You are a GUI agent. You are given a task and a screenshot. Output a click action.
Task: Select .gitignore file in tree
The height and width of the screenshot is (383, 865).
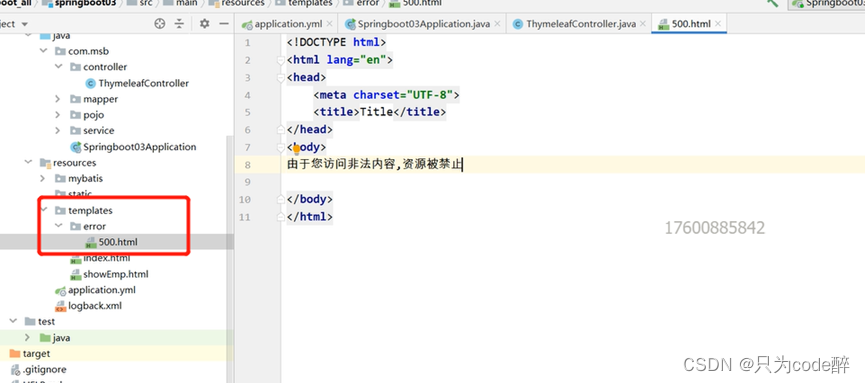coord(38,369)
